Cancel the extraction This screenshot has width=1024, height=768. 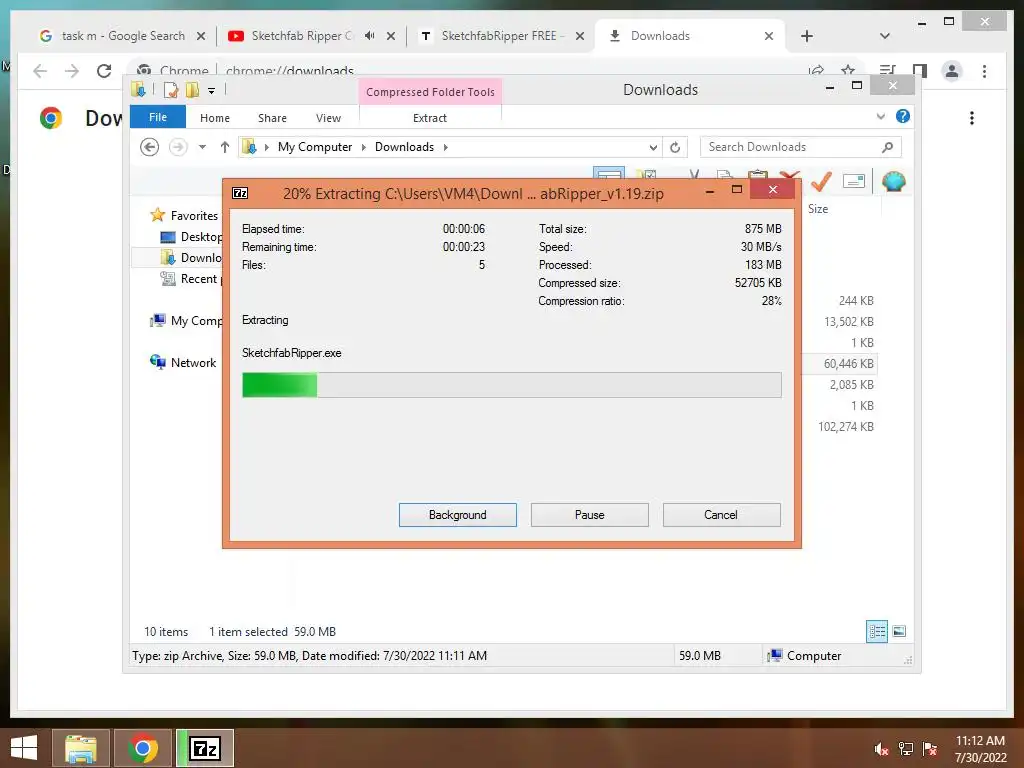pyautogui.click(x=721, y=515)
